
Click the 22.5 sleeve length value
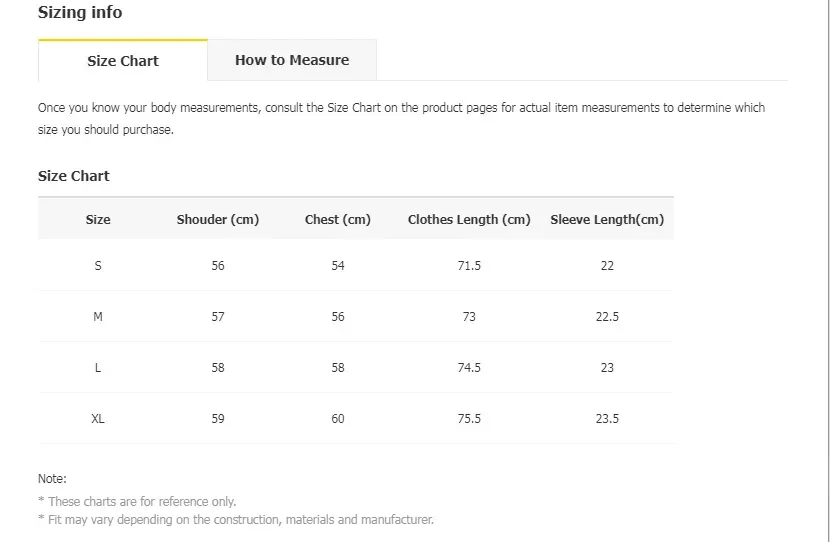coord(607,317)
